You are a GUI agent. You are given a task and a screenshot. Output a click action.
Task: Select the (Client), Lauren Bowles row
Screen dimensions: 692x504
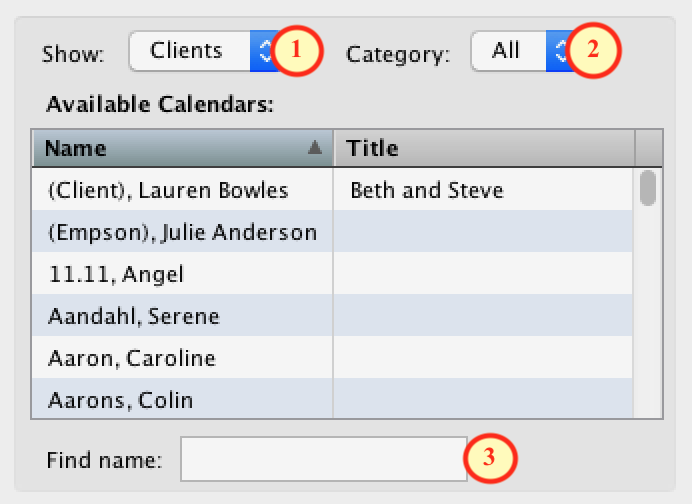pos(332,190)
